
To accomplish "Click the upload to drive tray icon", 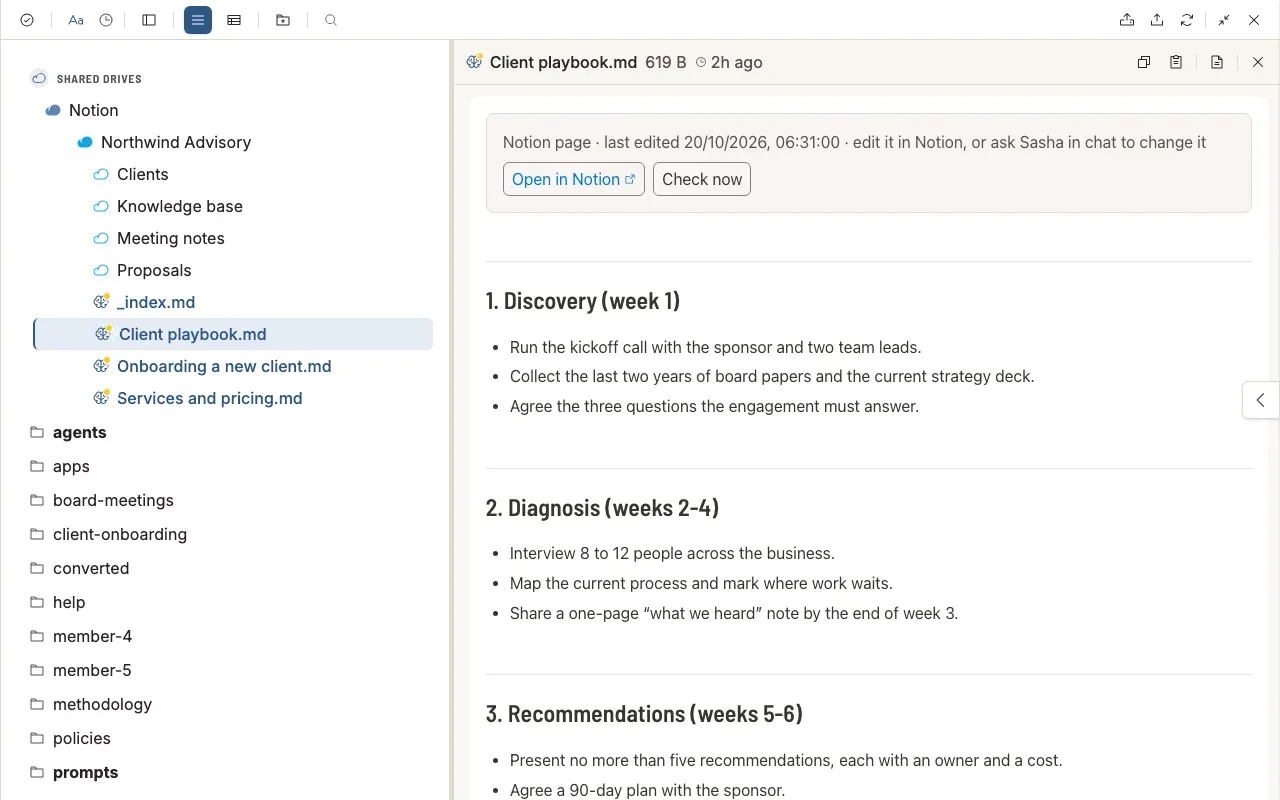I will pyautogui.click(x=1127, y=20).
